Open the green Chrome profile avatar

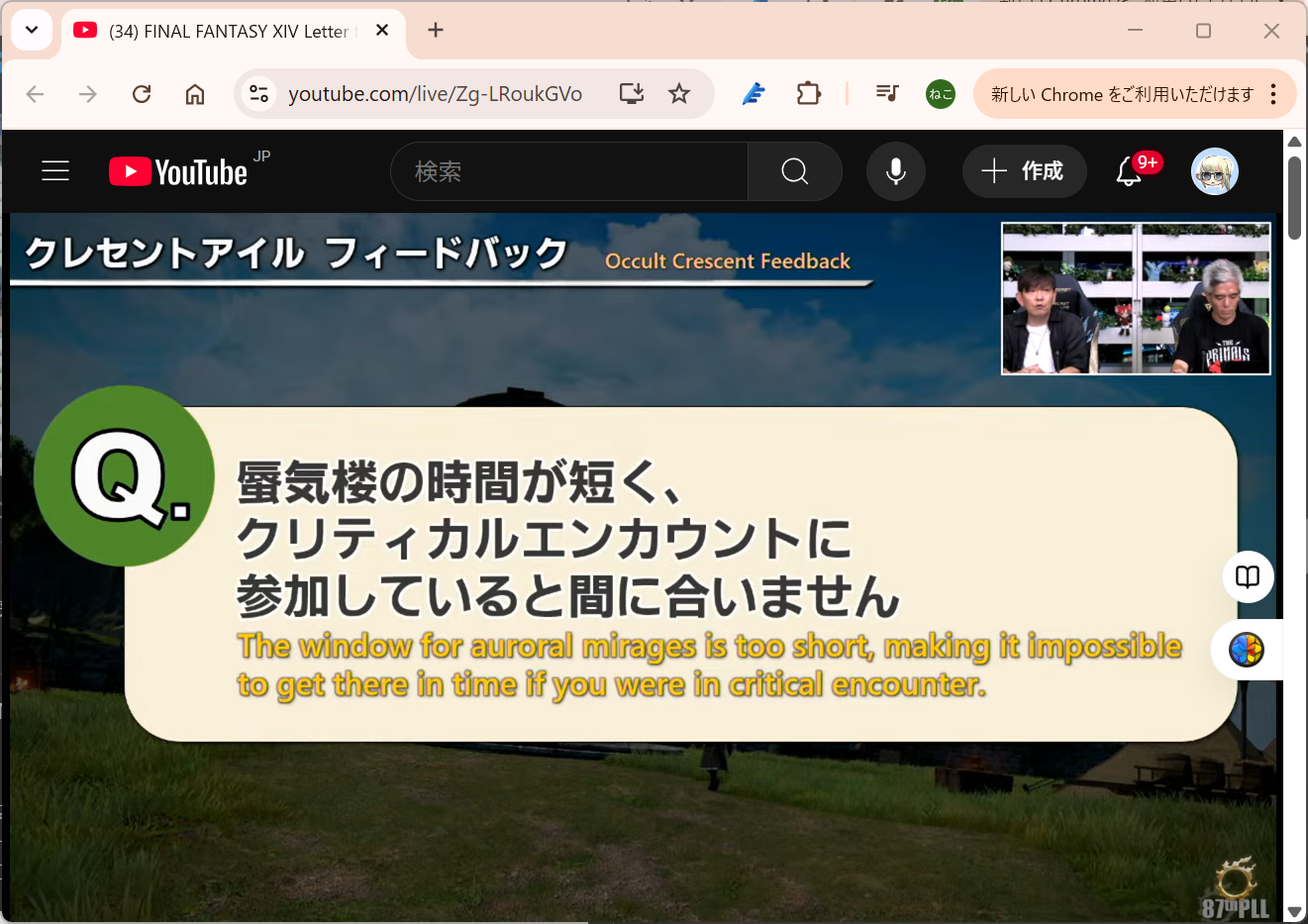tap(941, 94)
